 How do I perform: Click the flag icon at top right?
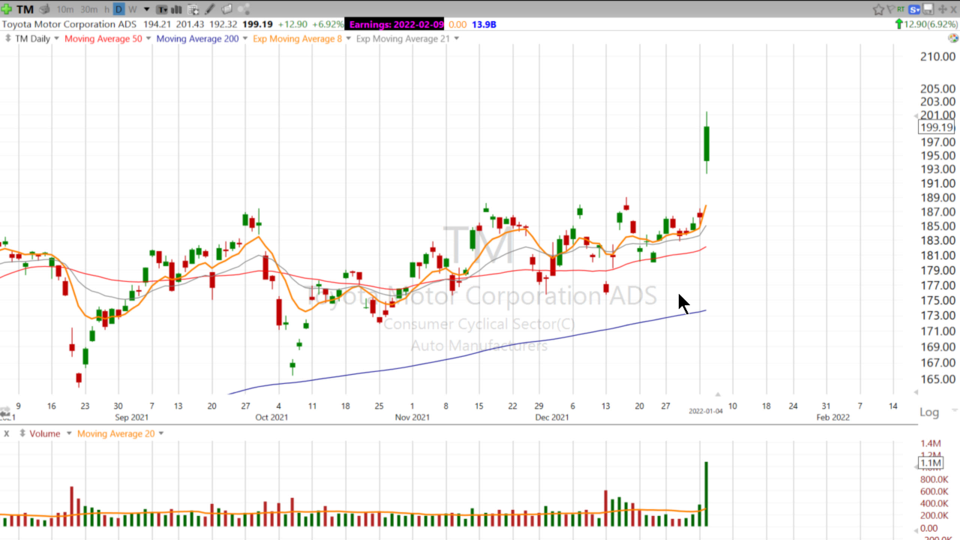(x=892, y=9)
